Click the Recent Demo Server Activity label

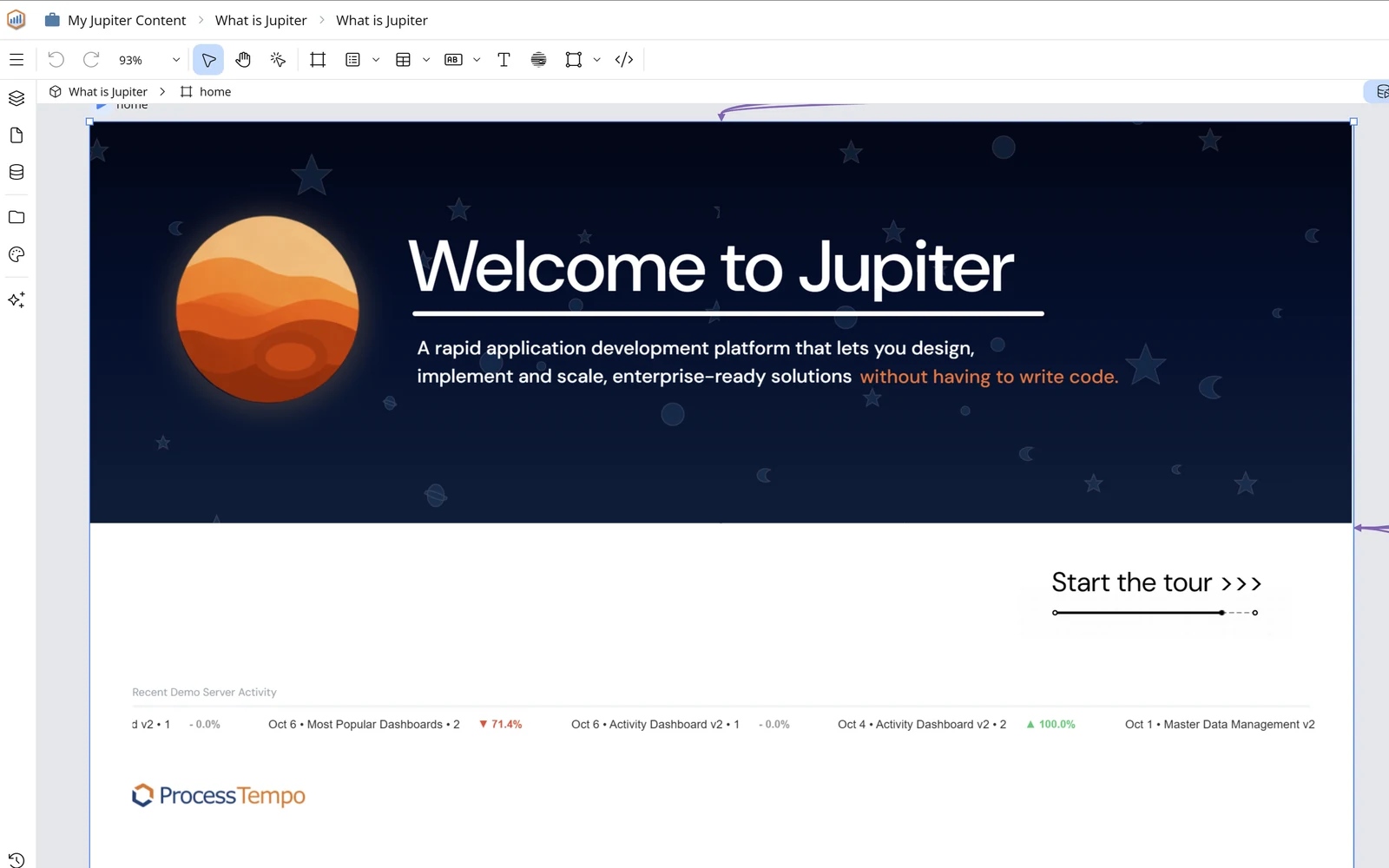point(204,692)
